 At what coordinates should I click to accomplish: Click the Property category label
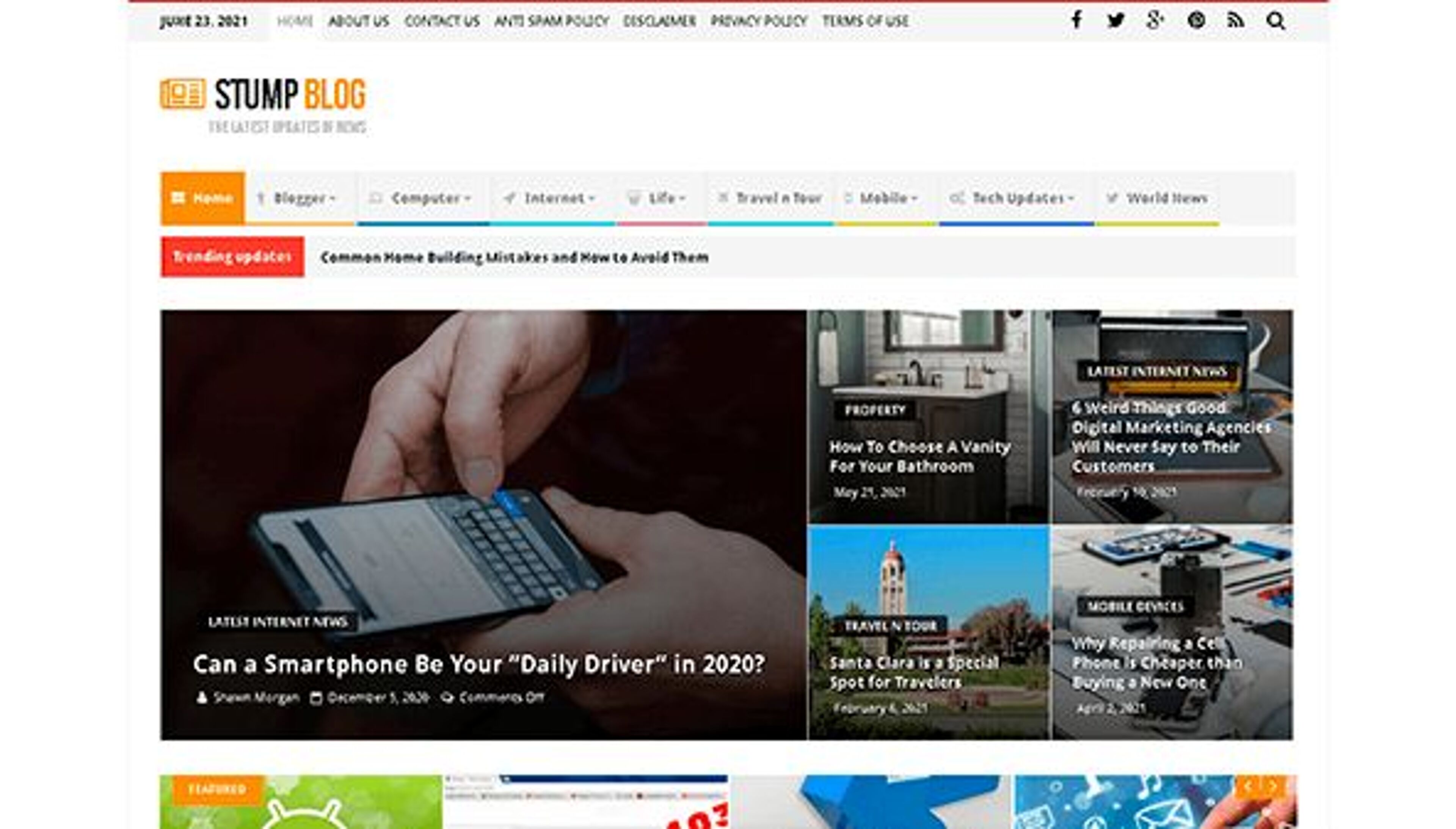click(875, 410)
